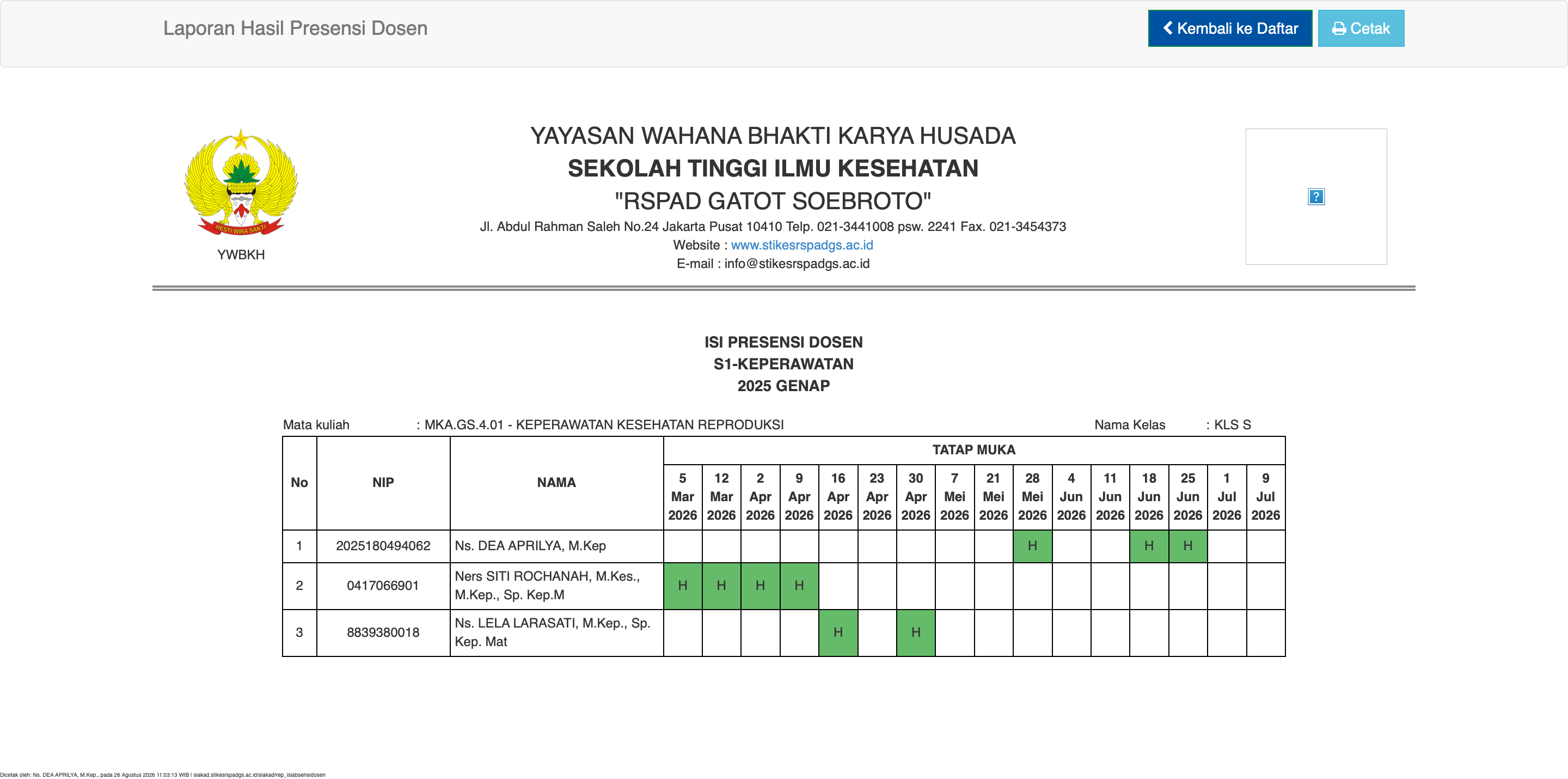Click the 11 Jun 2026 column header

click(x=1110, y=497)
